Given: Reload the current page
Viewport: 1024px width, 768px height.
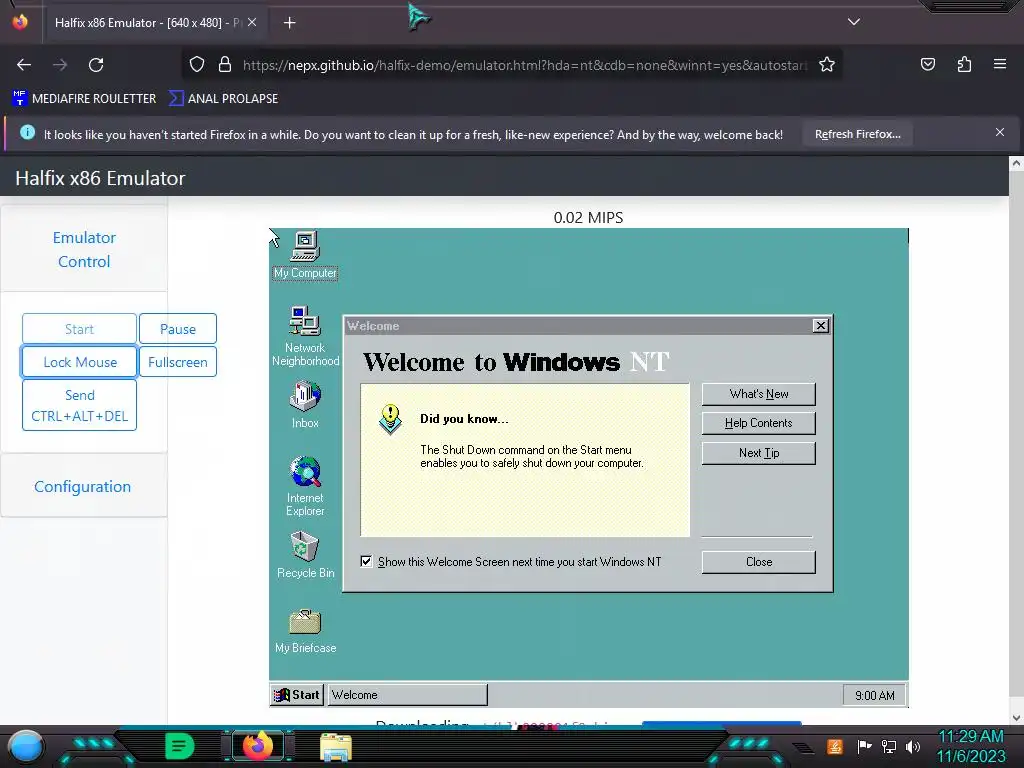Looking at the screenshot, I should coord(96,65).
